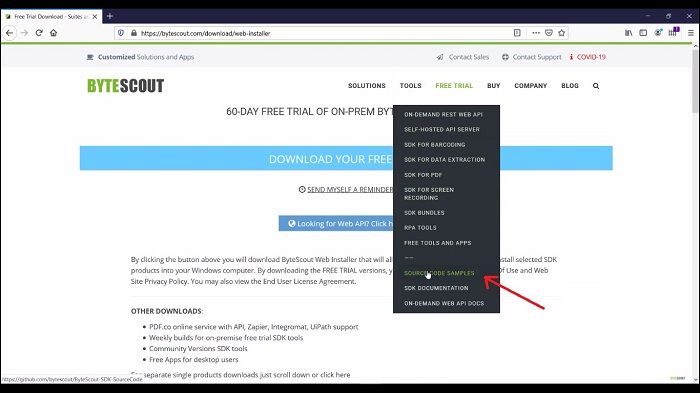The height and width of the screenshot is (393, 700).
Task: Open the COMPANY menu
Action: 530,86
